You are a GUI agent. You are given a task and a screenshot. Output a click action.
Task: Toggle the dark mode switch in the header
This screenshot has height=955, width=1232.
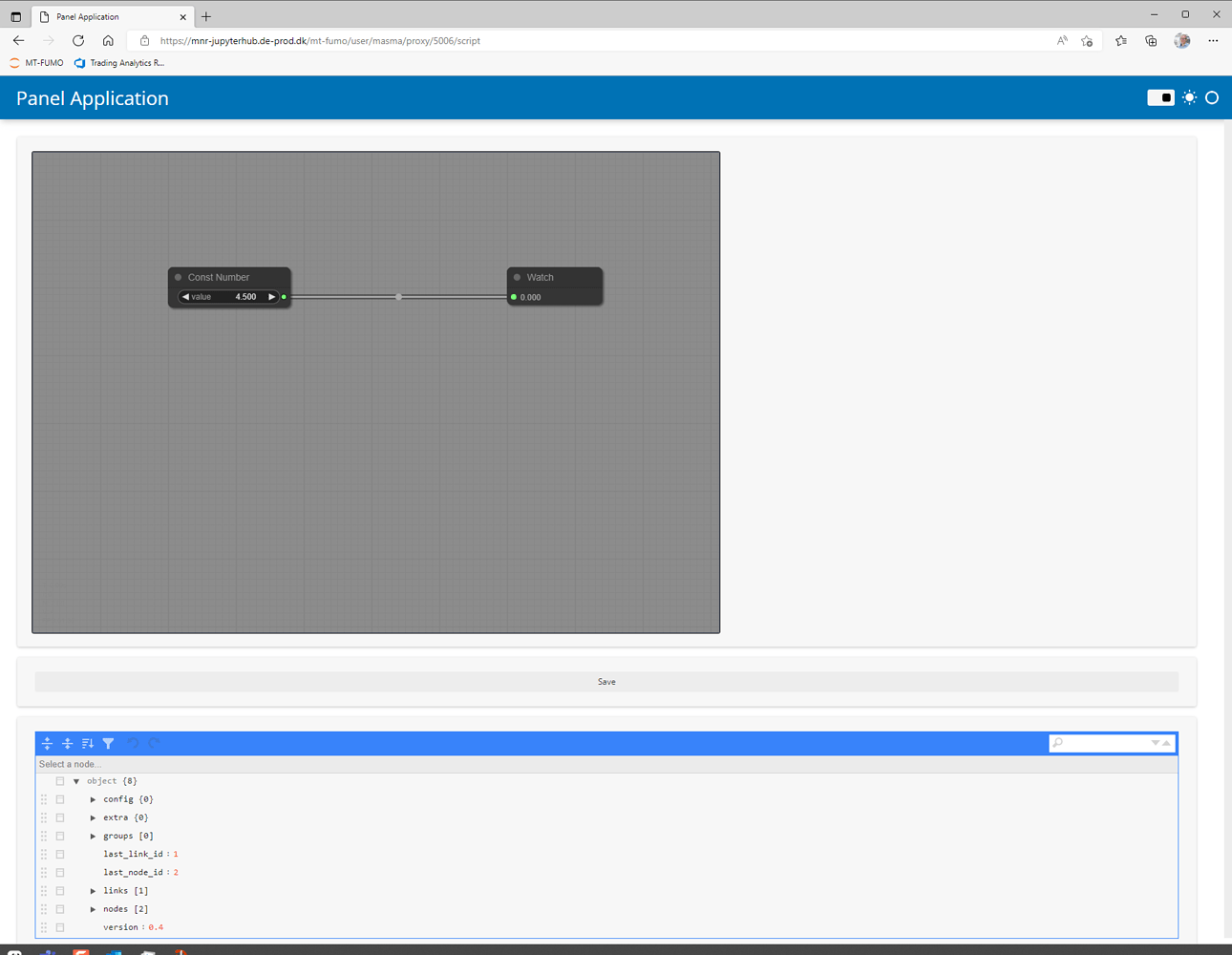(x=1159, y=97)
